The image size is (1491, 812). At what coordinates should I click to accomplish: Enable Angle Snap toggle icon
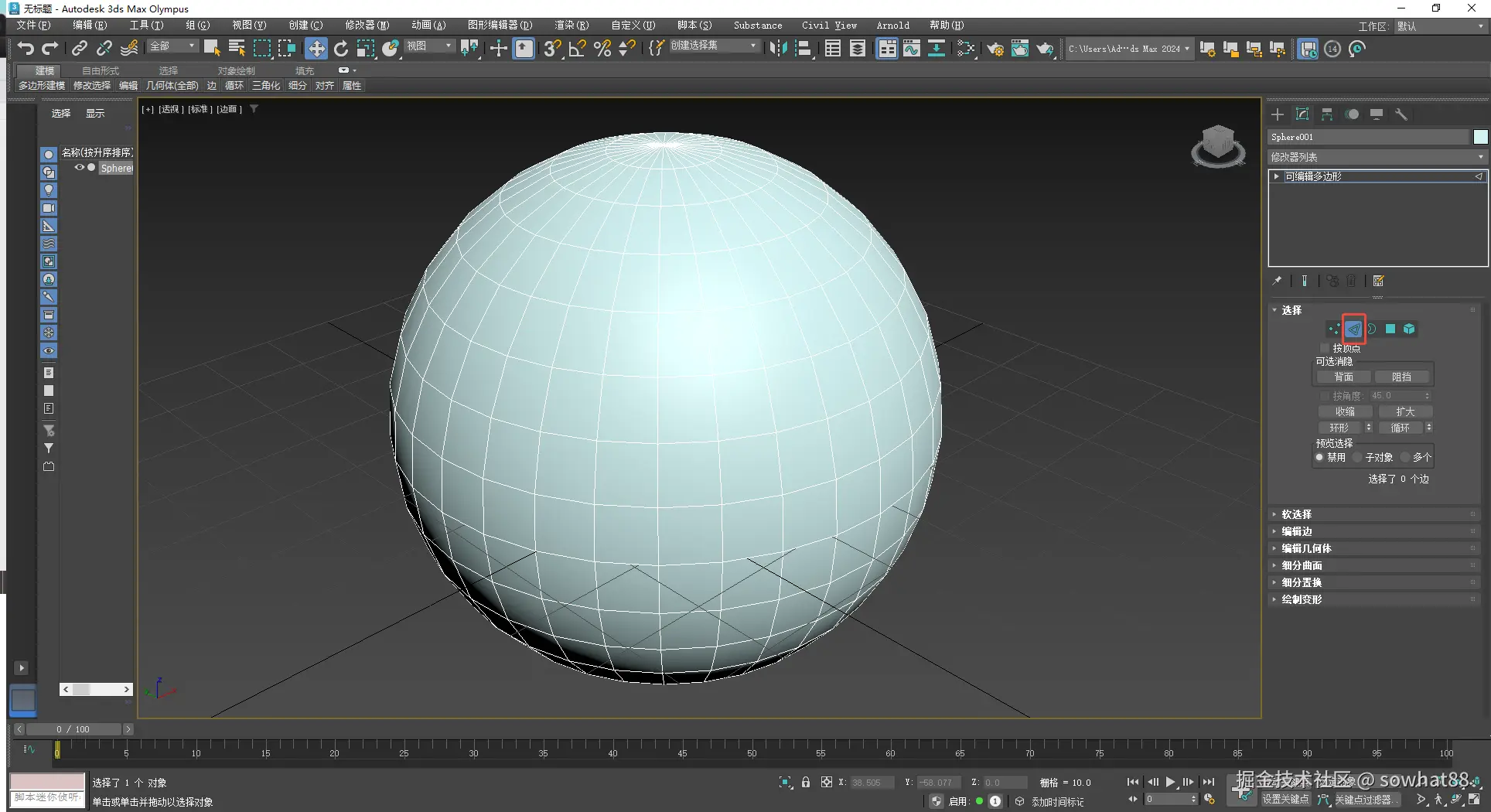(x=577, y=49)
